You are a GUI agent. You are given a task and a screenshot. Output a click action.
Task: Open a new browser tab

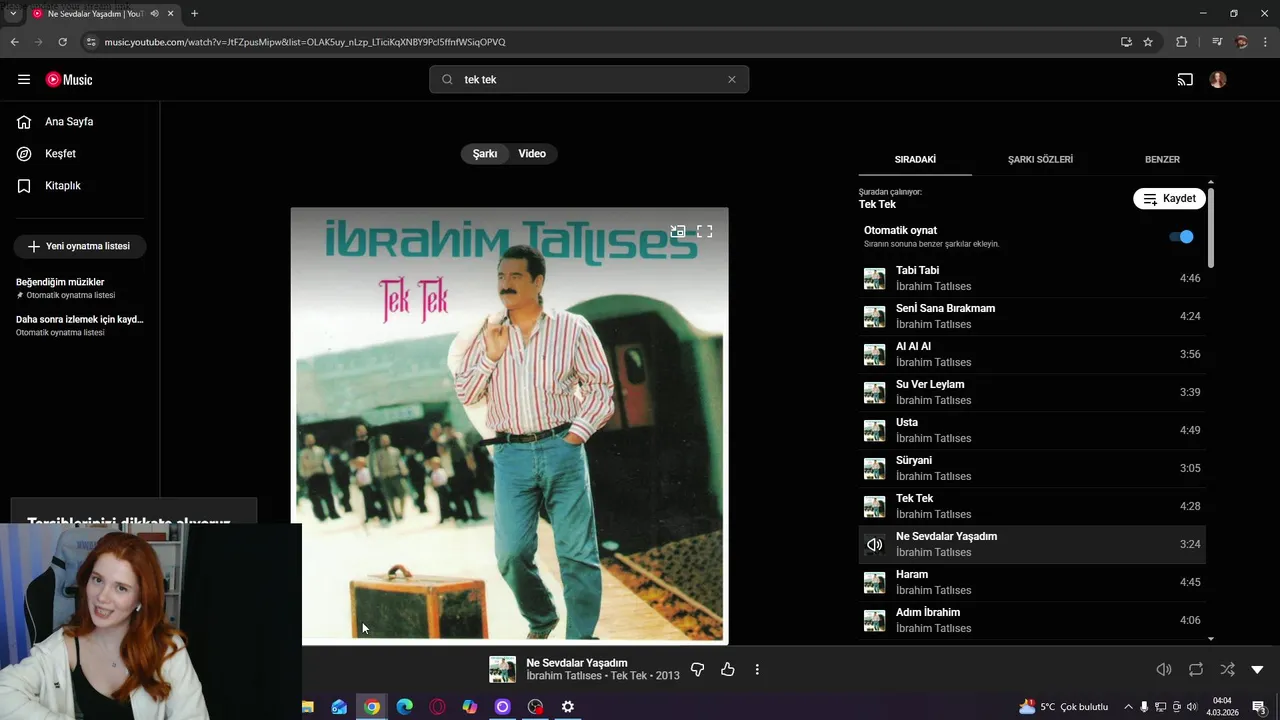tap(194, 13)
